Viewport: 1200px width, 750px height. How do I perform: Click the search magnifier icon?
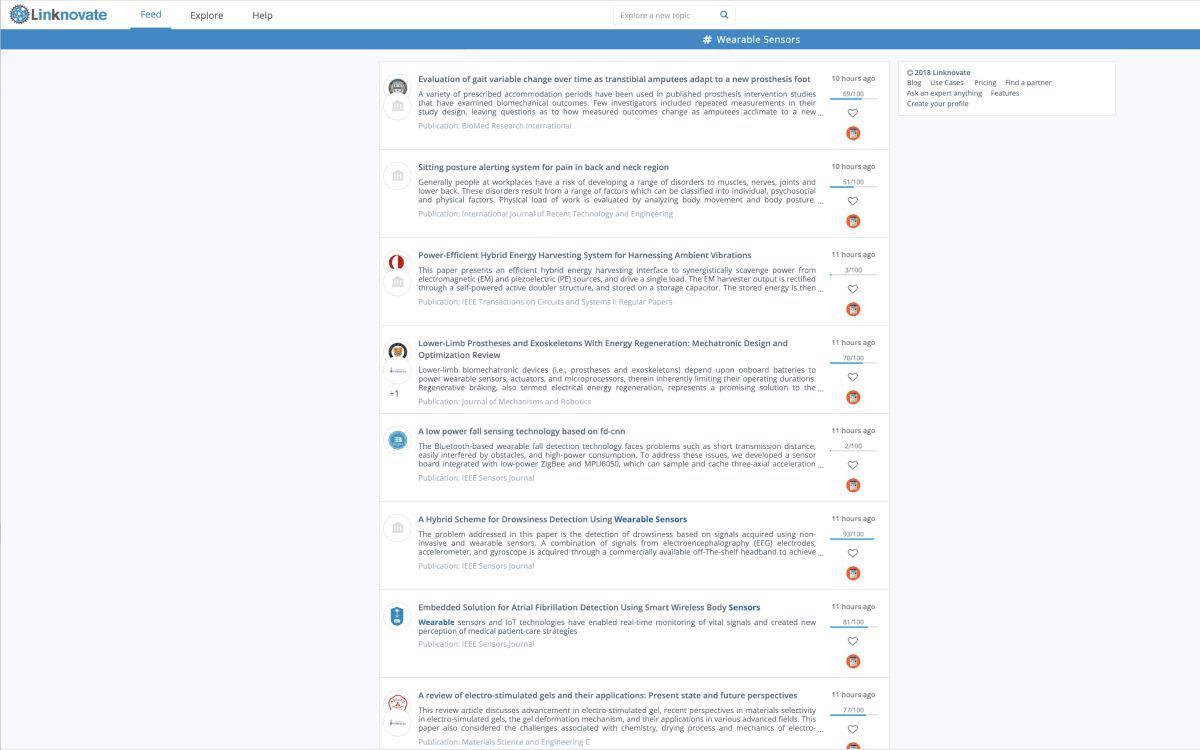(724, 15)
